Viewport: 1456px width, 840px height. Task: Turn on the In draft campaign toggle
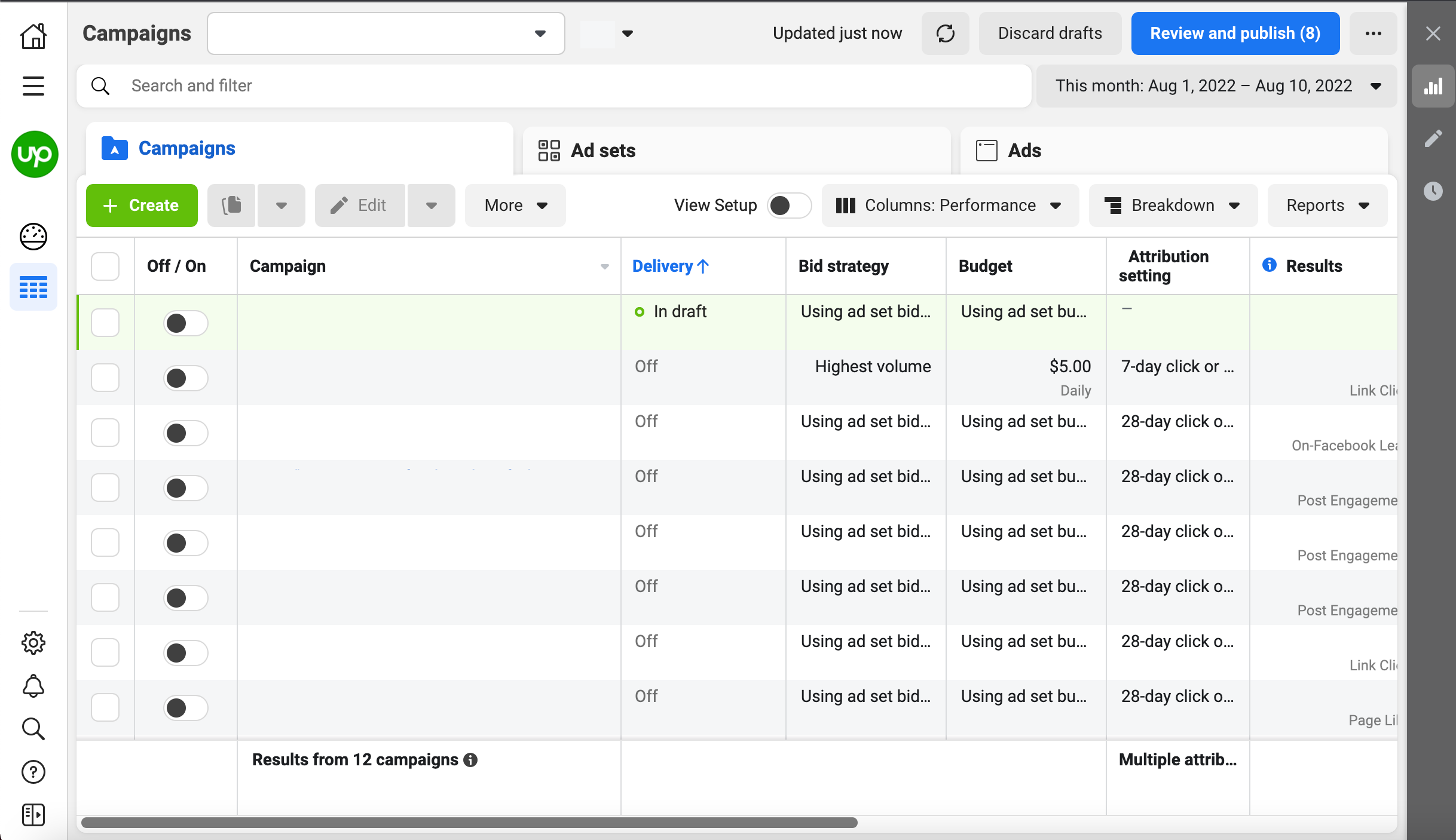(185, 323)
